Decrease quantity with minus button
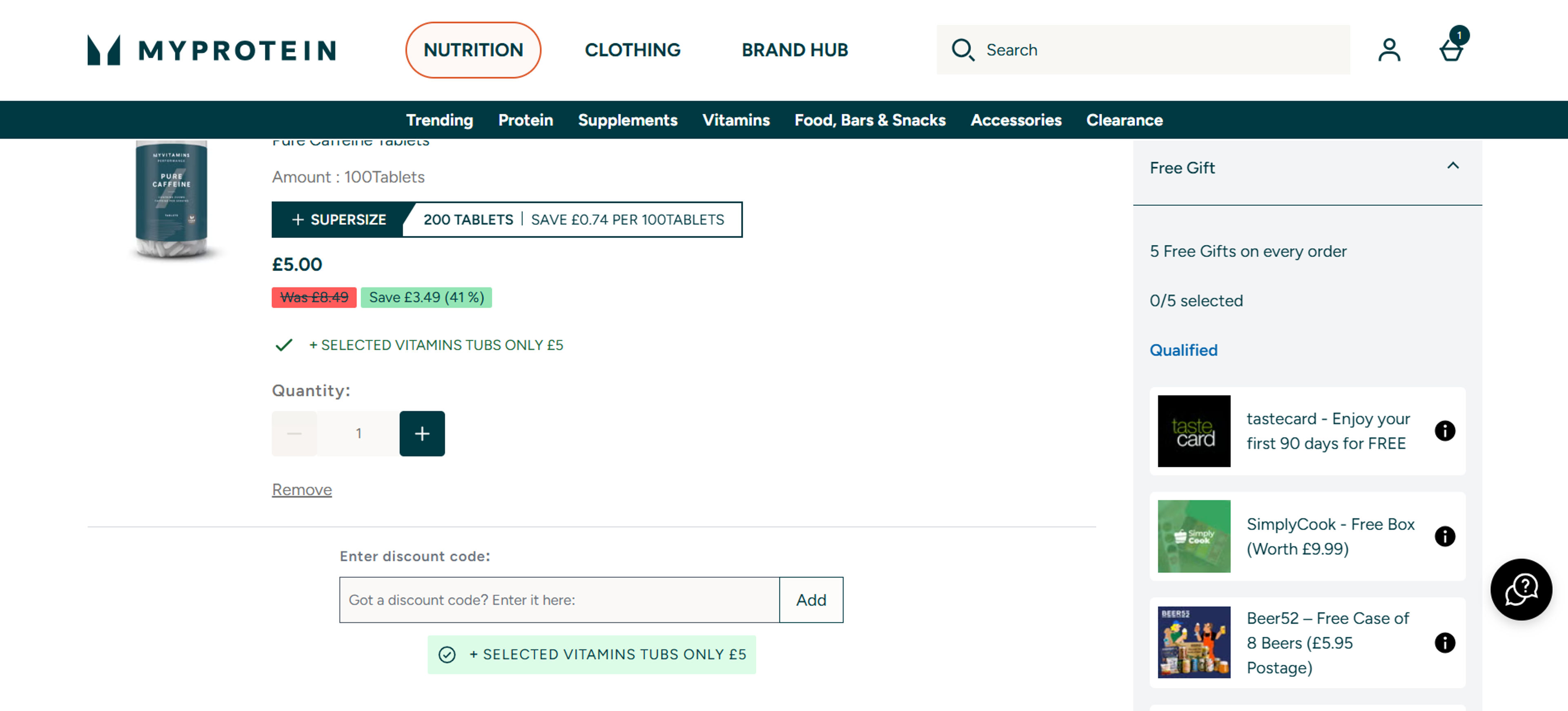The height and width of the screenshot is (711, 1568). coord(294,433)
